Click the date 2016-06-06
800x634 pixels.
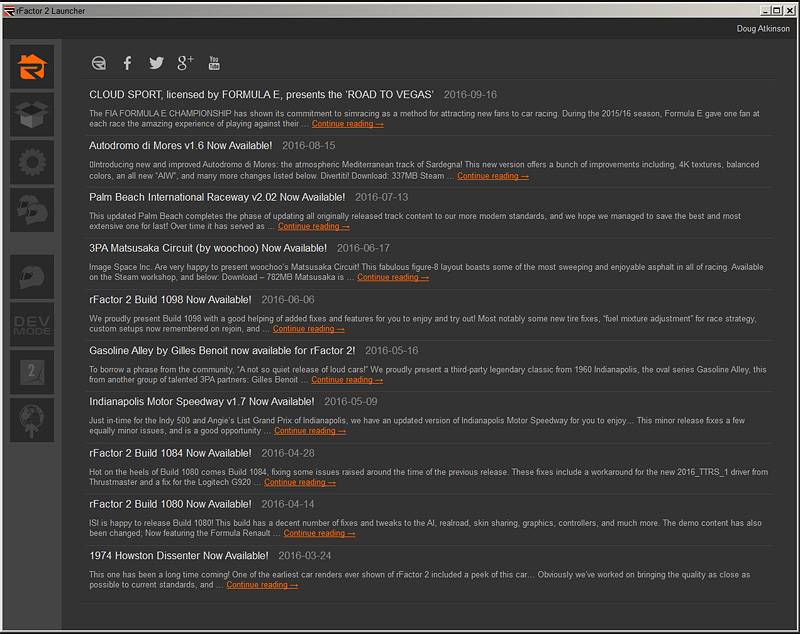click(x=288, y=299)
